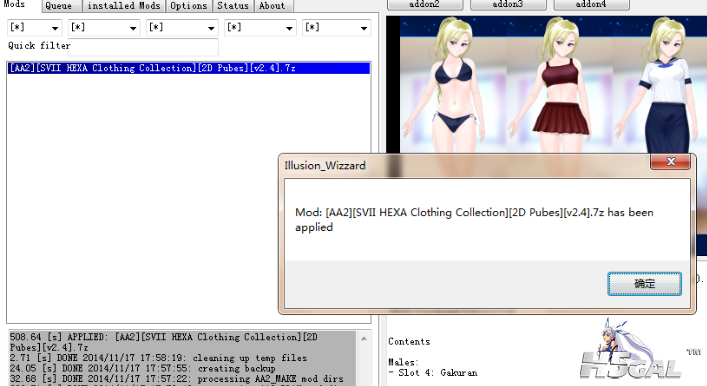Click the mod preview image
This screenshot has width=707, height=386.
[x=546, y=86]
